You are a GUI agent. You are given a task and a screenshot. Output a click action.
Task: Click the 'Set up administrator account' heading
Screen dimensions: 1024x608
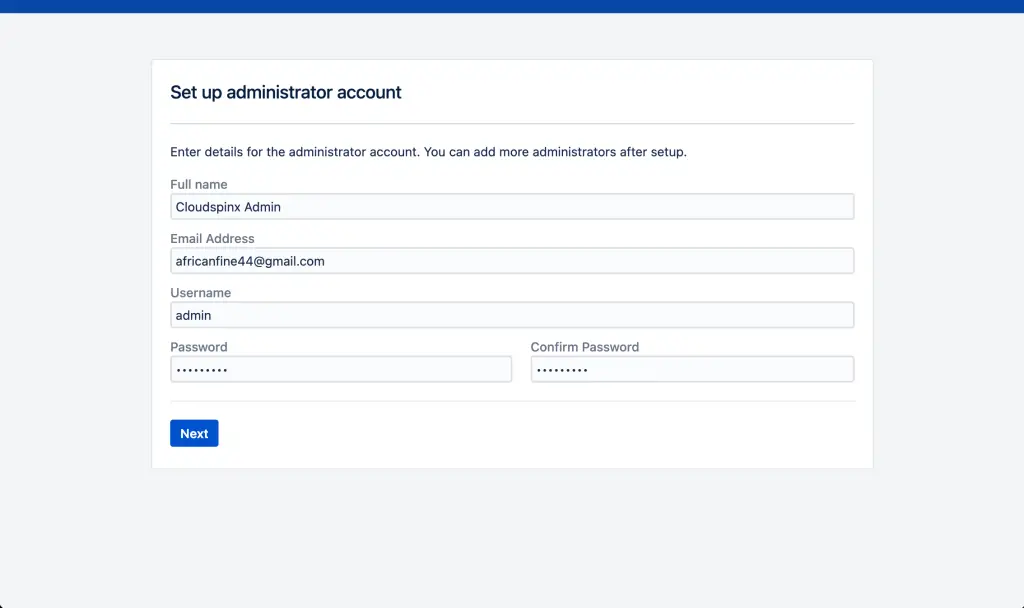(286, 92)
